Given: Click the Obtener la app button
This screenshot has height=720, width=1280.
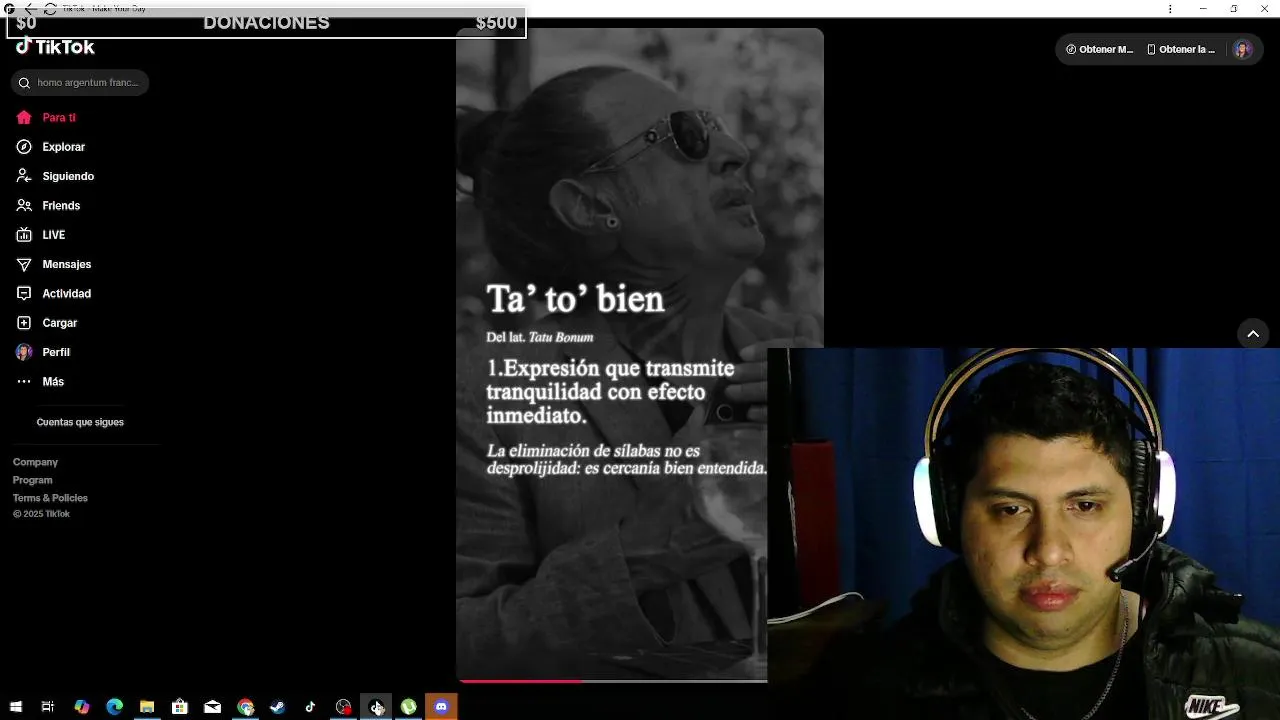Looking at the screenshot, I should (x=1181, y=49).
